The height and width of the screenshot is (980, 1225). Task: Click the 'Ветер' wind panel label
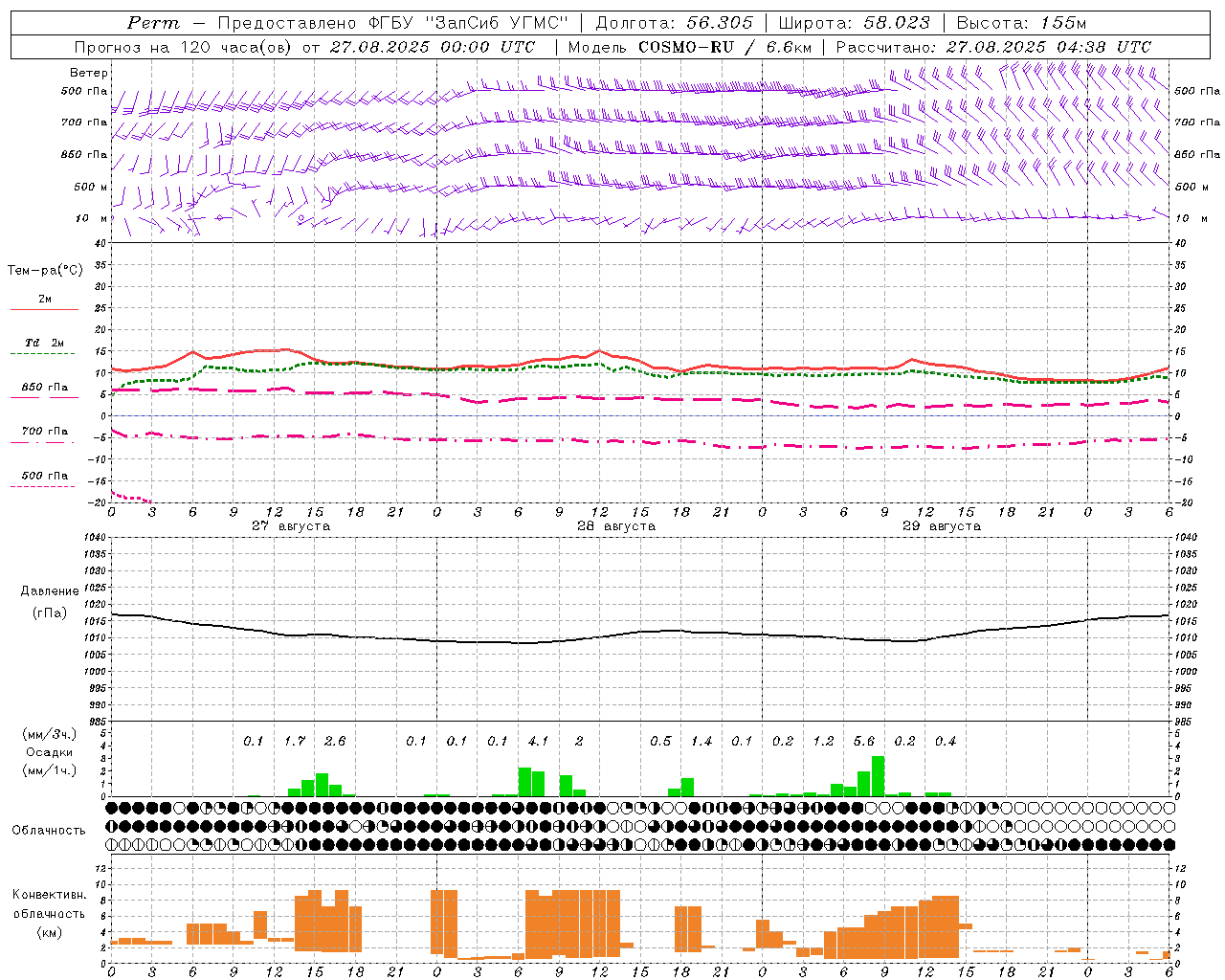(88, 73)
